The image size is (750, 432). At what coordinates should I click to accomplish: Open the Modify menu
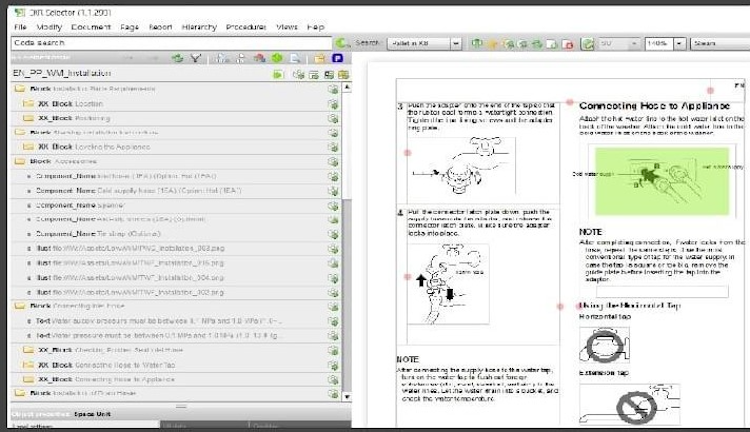49,27
